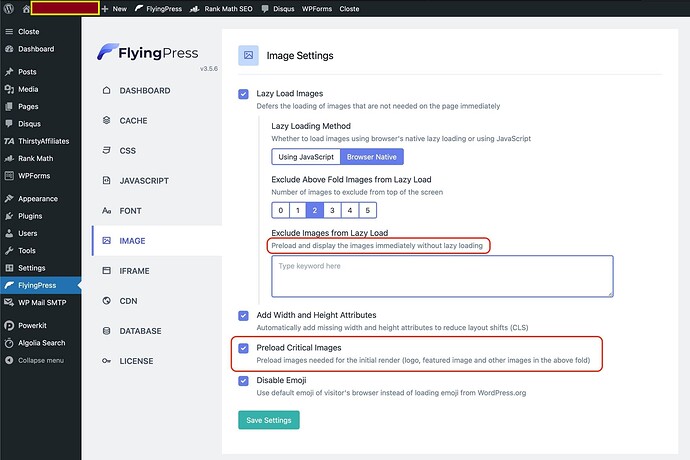Save the image settings
This screenshot has width=690, height=460.
(269, 420)
